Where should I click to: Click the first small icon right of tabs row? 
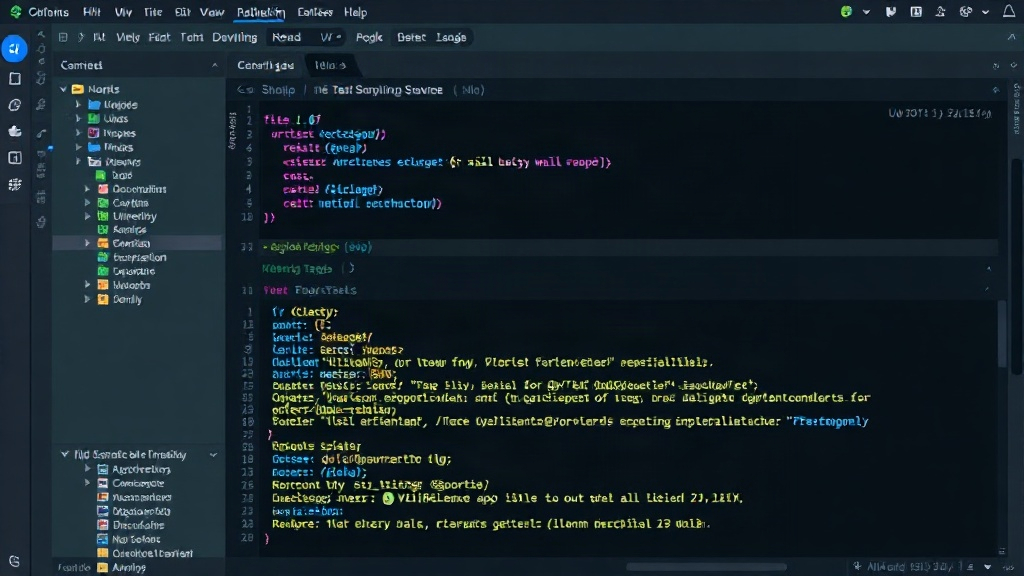pos(996,65)
